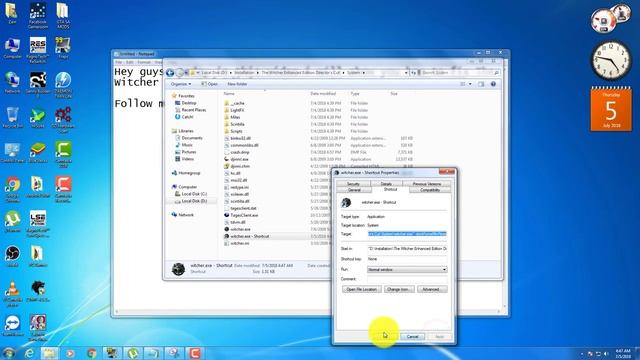The image size is (640, 360).
Task: Click the Explorer Back arrow button
Action: pyautogui.click(x=170, y=73)
